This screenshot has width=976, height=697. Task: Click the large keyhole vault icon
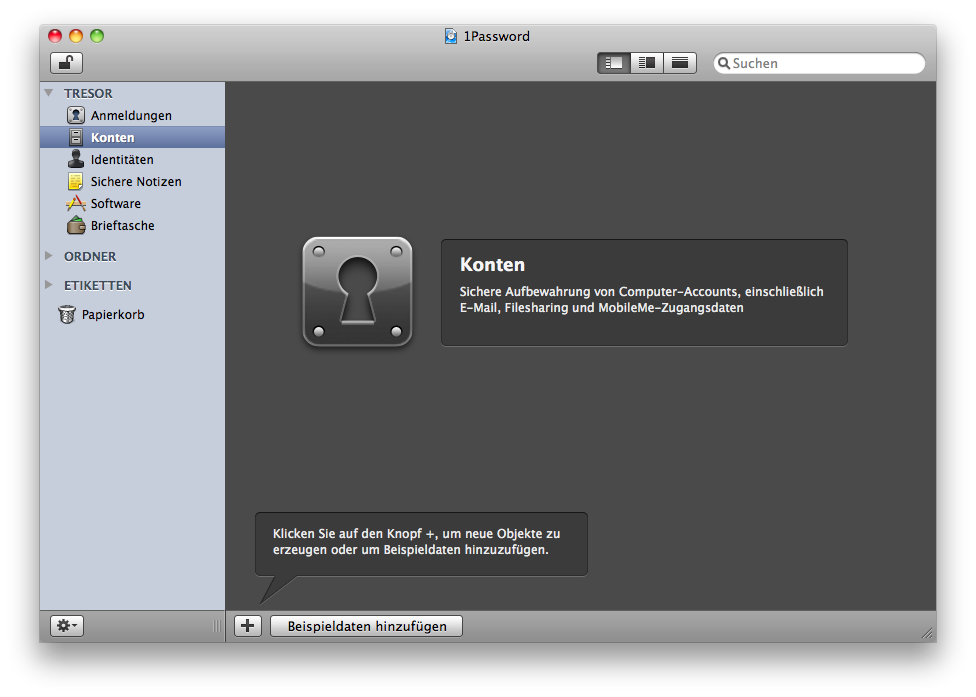[x=357, y=292]
